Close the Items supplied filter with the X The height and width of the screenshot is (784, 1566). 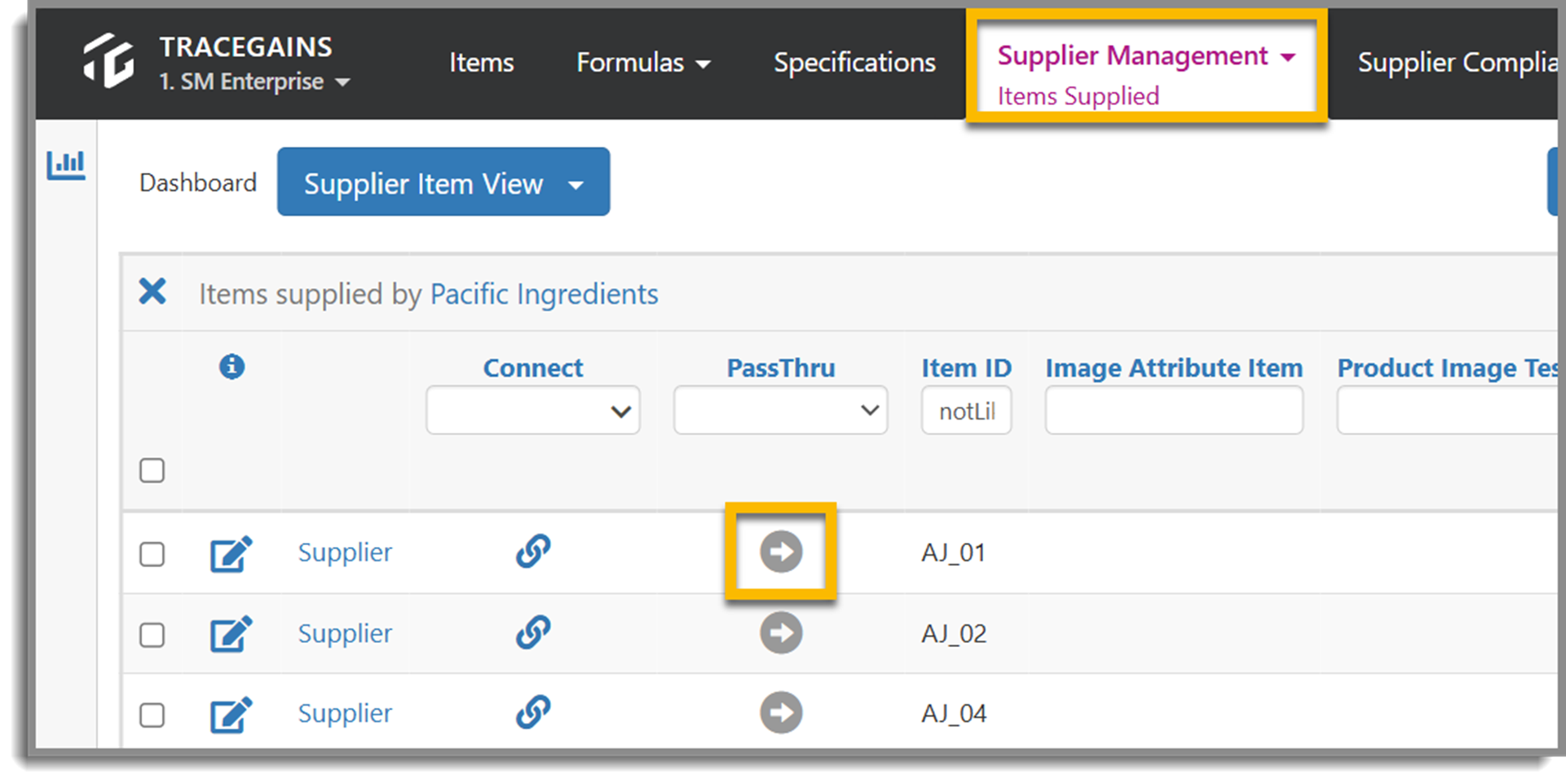click(152, 291)
